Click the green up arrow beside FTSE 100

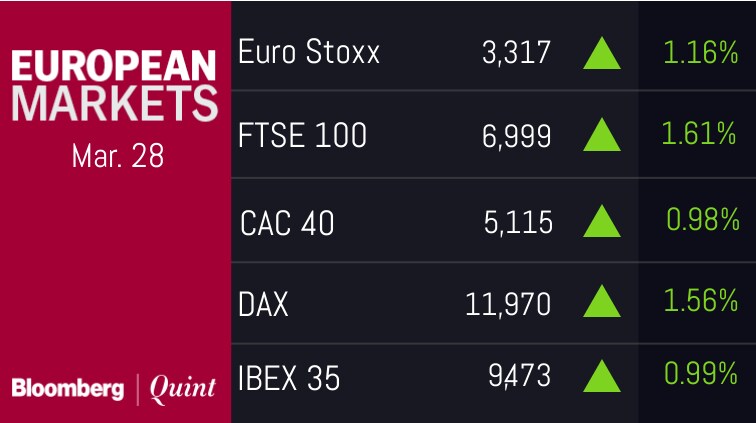(601, 135)
